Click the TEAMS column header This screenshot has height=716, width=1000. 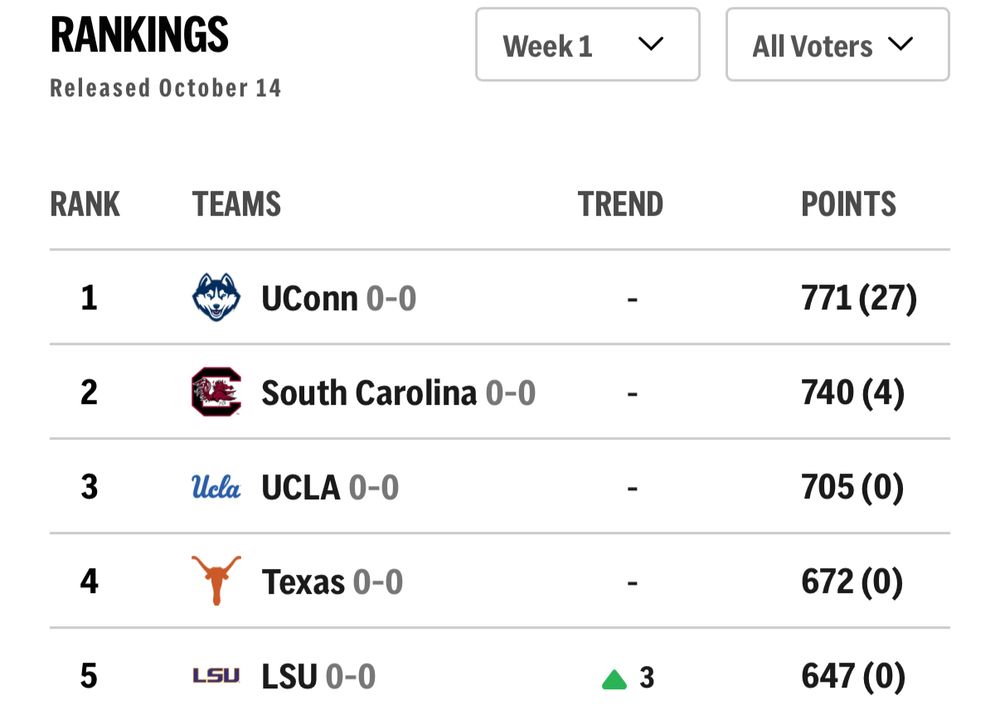point(236,204)
